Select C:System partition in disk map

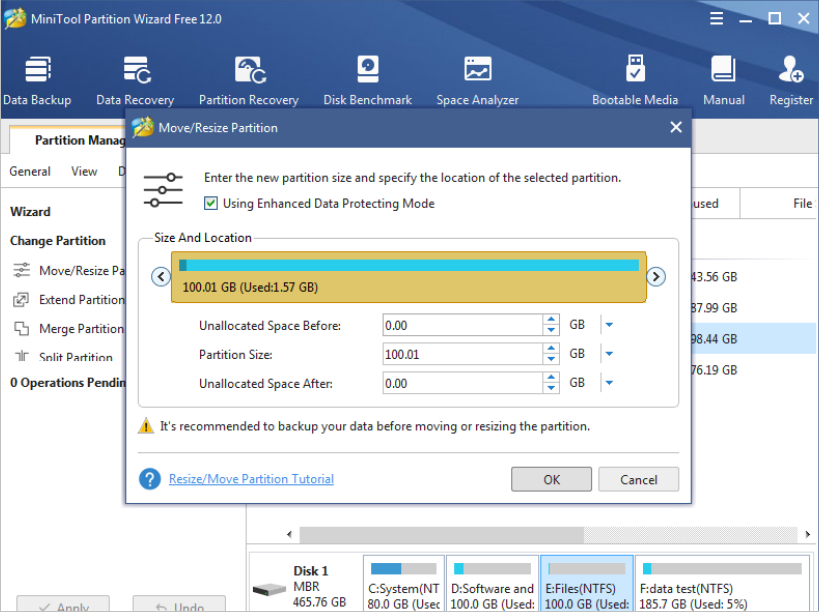404,583
